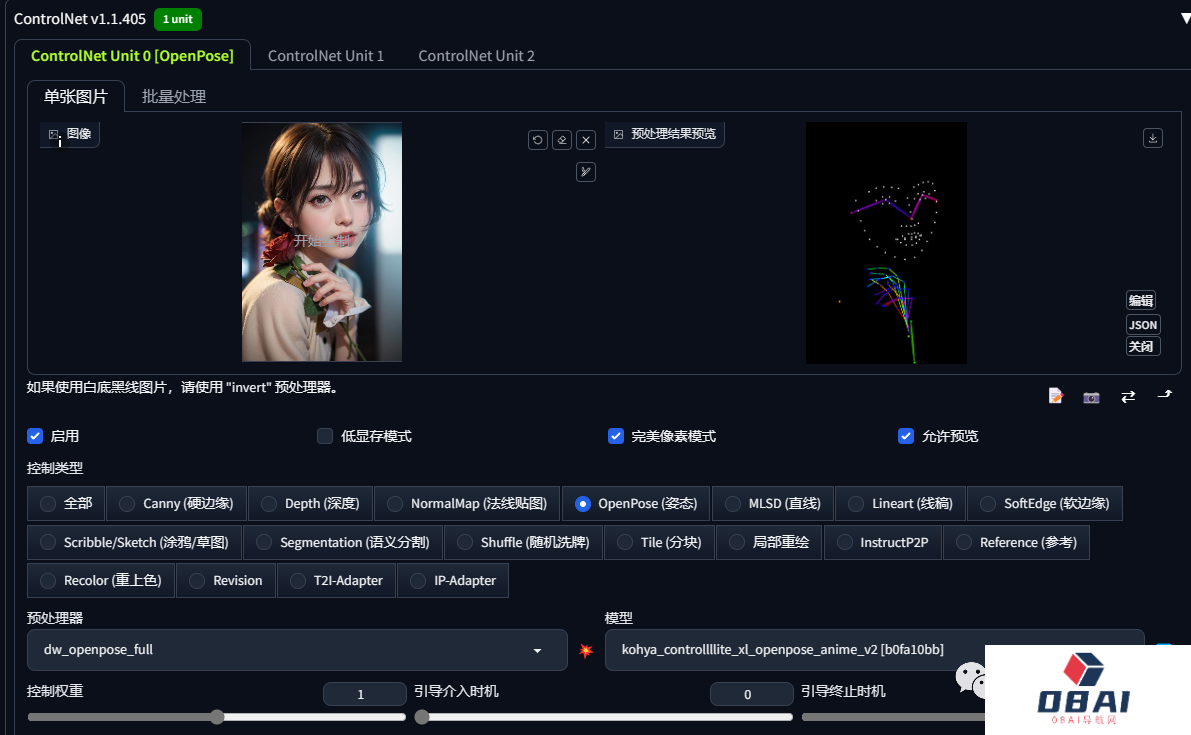Click the JSON button beside the preview
1191x735 pixels.
pyautogui.click(x=1142, y=324)
